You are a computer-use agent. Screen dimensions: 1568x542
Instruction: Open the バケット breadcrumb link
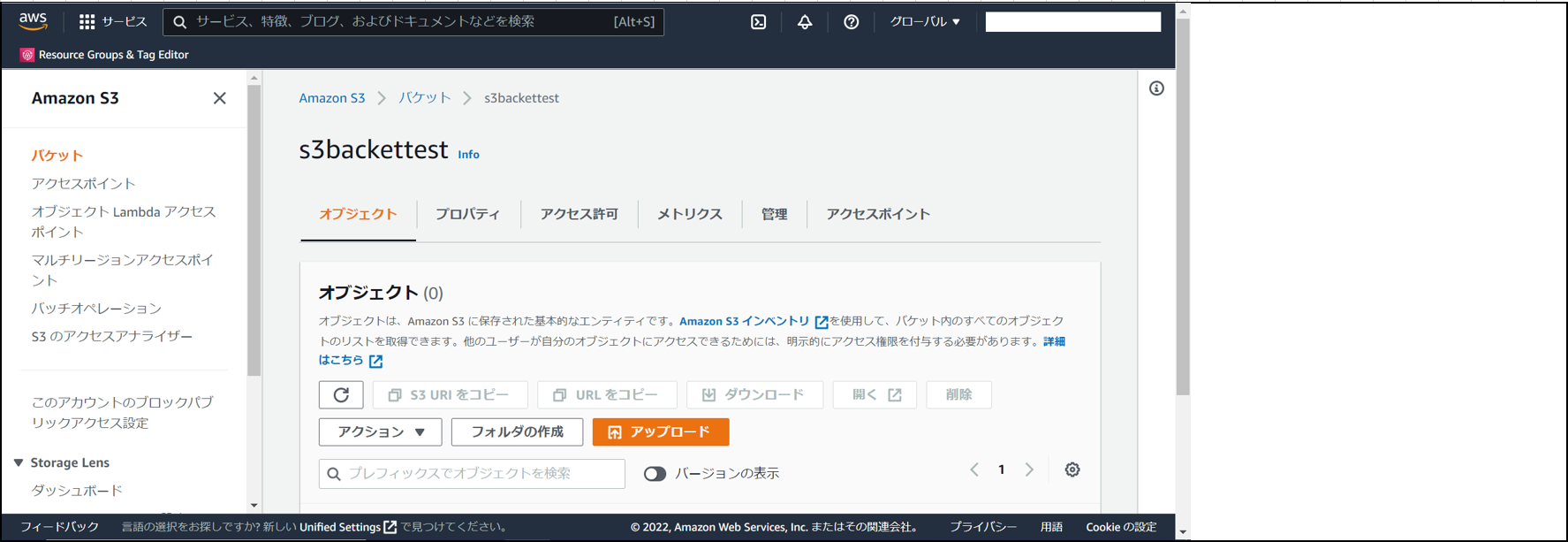[425, 98]
